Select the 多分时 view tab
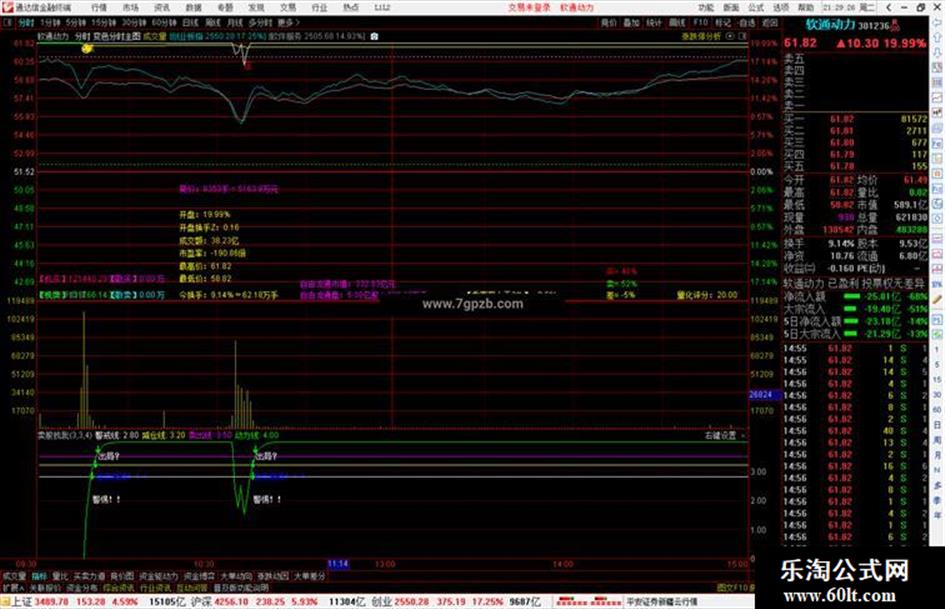The width and height of the screenshot is (945, 609). pyautogui.click(x=260, y=22)
